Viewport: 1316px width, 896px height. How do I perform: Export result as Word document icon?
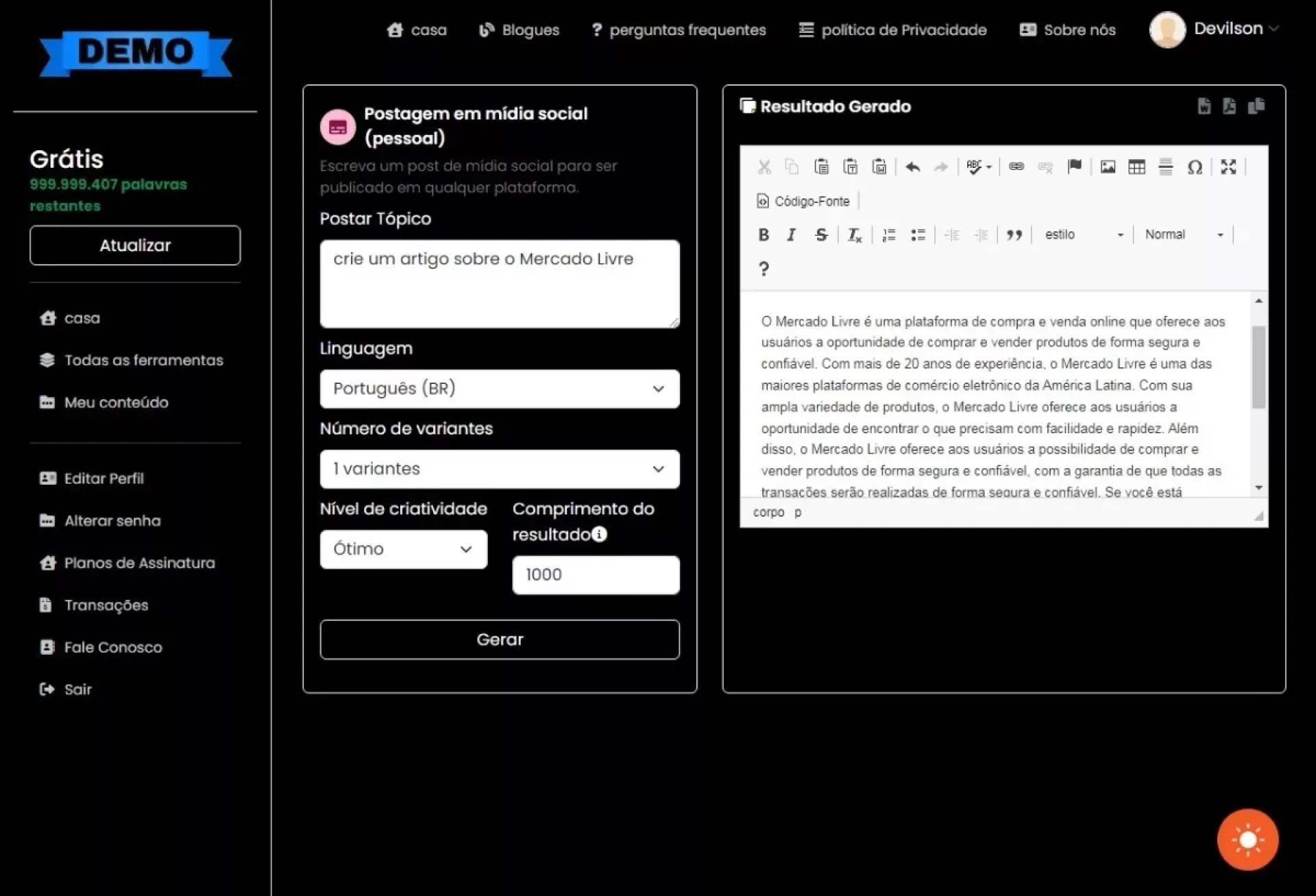[x=1204, y=106]
